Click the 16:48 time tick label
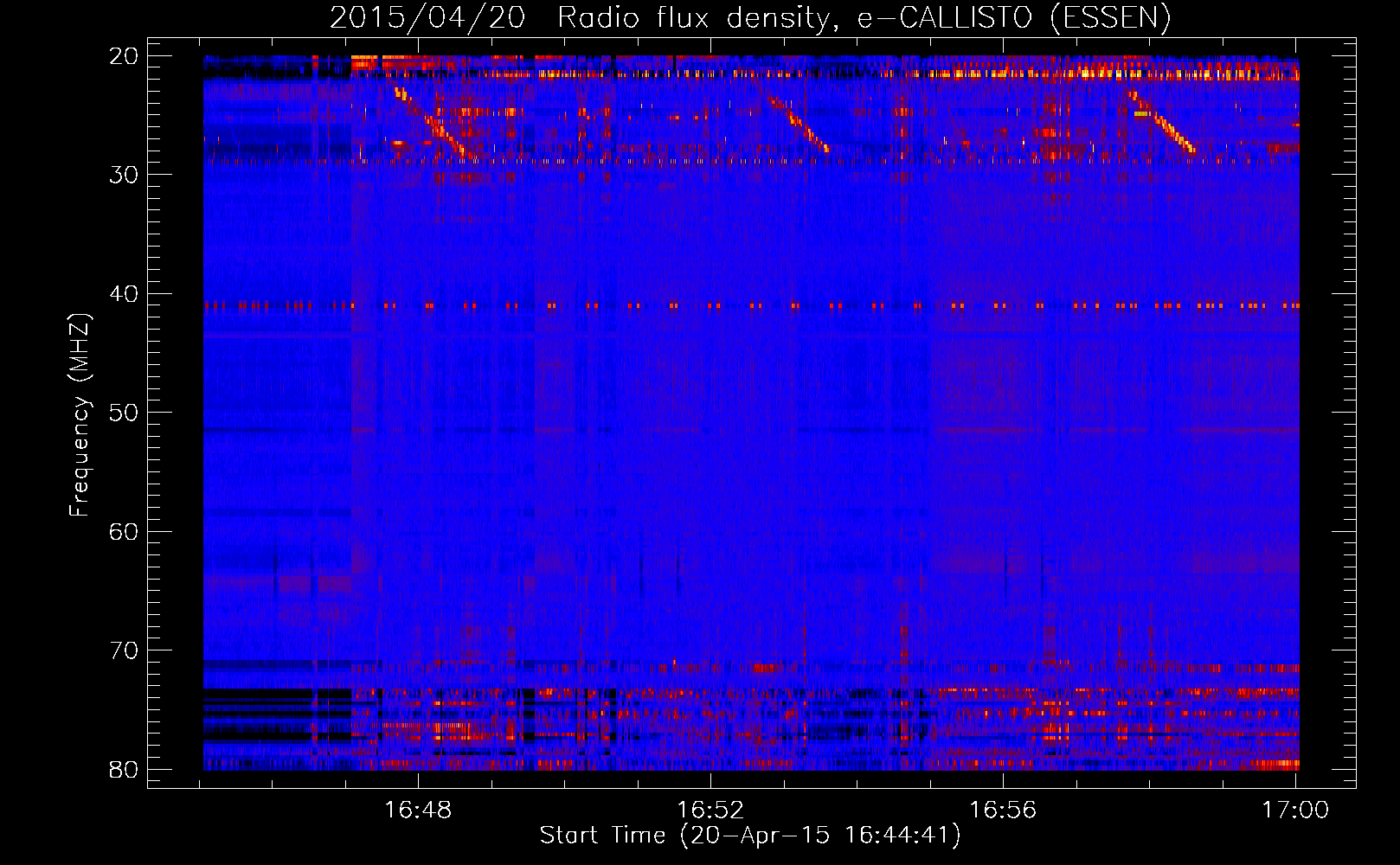The height and width of the screenshot is (865, 1400). 418,810
